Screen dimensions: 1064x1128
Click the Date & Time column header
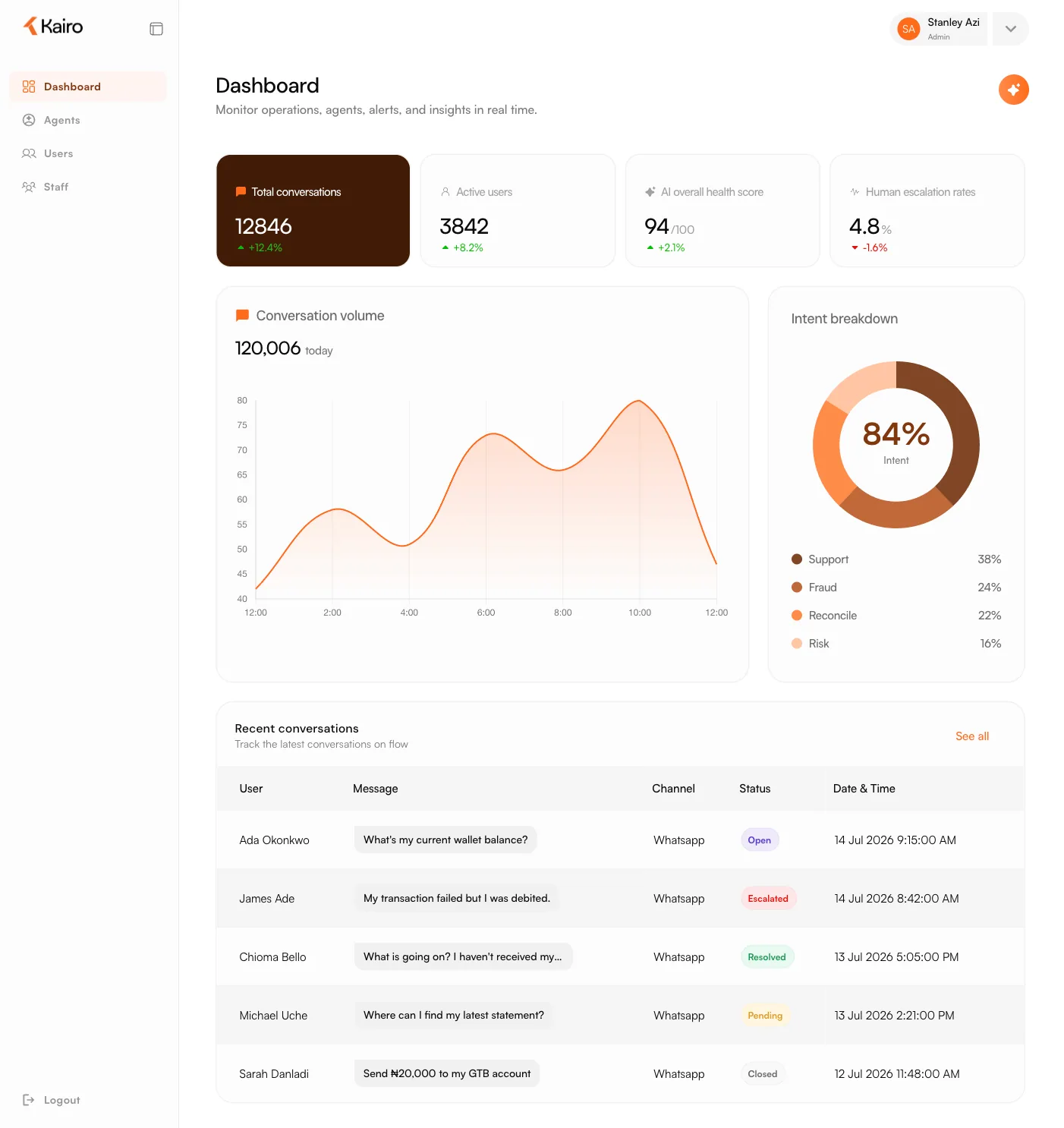pos(864,789)
